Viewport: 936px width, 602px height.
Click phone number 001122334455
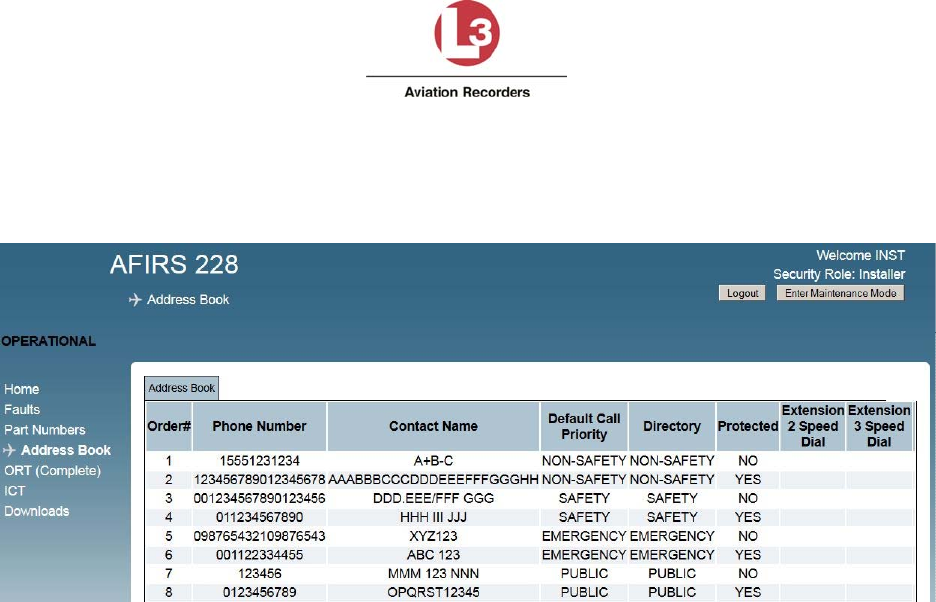tap(259, 555)
